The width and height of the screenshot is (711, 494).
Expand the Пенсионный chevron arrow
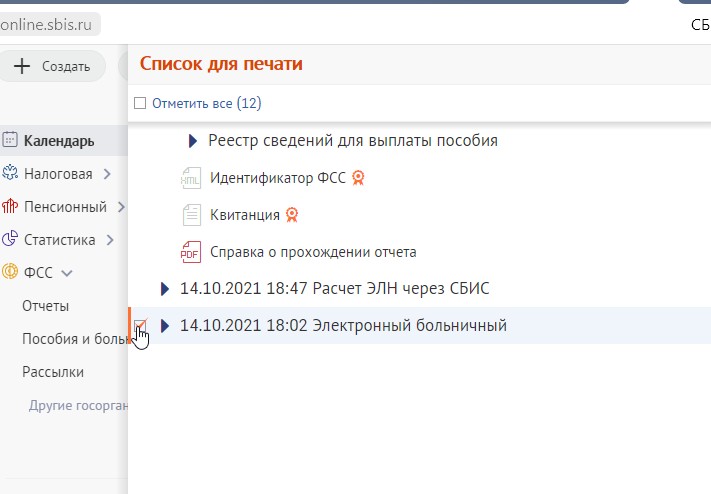(x=121, y=207)
